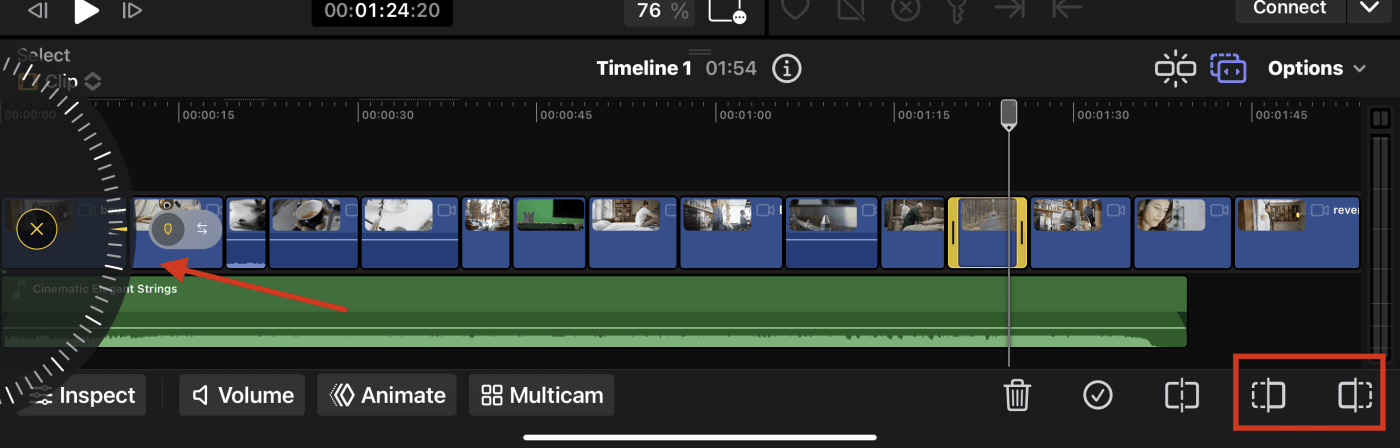Select the coffee cup clip
The image size is (1400, 448).
(313, 232)
